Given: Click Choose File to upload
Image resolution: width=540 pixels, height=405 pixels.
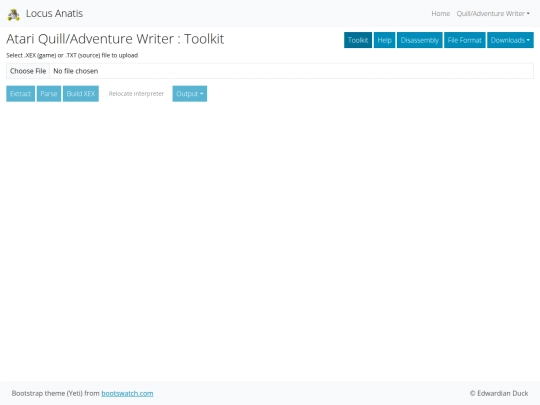Looking at the screenshot, I should 28,71.
